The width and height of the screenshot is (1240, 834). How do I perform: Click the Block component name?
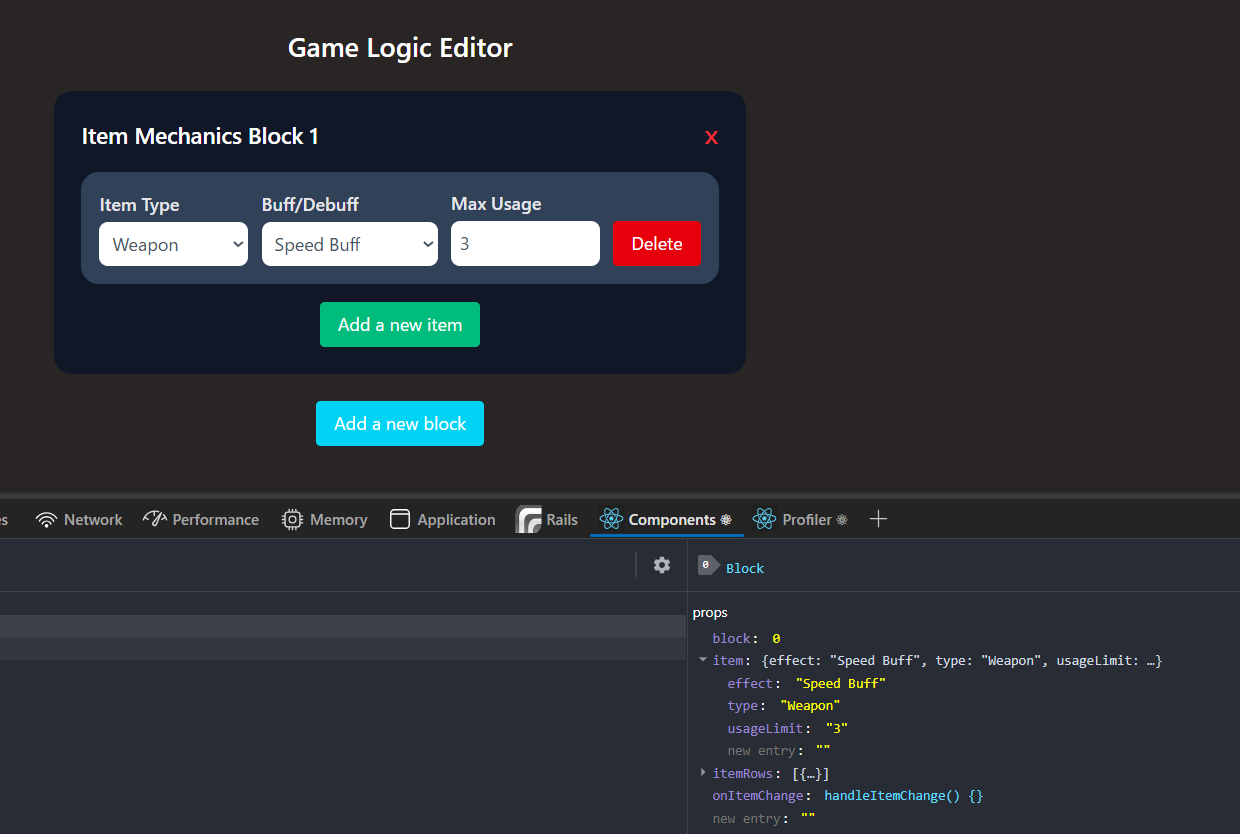(x=745, y=568)
